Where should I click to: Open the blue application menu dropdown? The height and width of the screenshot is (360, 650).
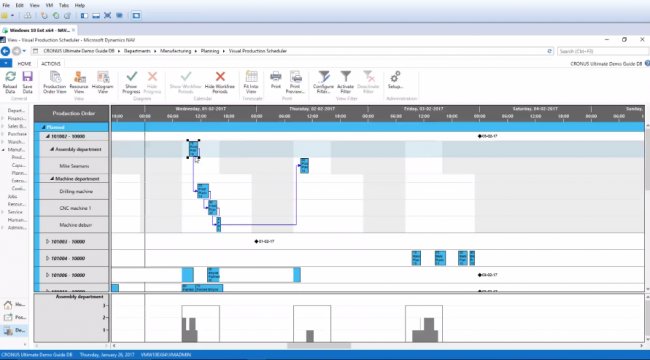pos(6,63)
